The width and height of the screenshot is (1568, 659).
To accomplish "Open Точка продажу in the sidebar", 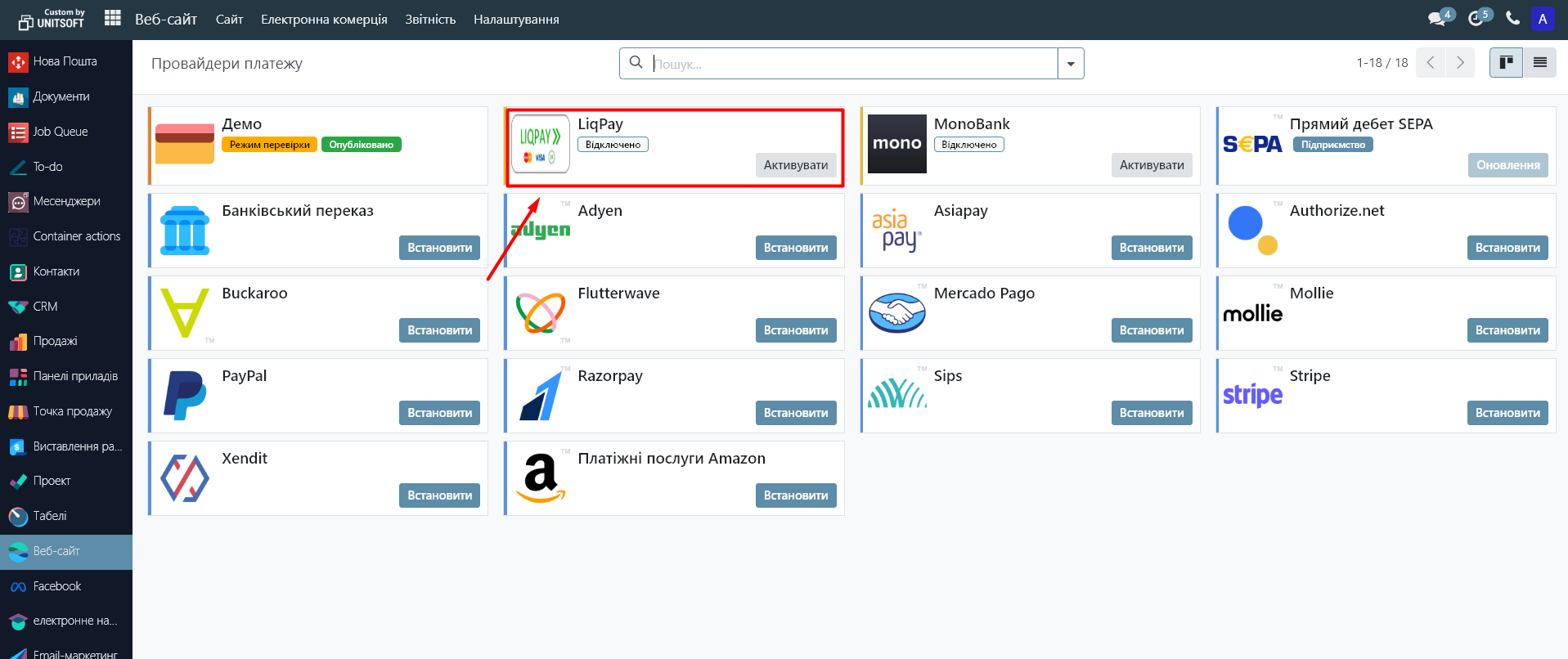I will click(x=66, y=411).
